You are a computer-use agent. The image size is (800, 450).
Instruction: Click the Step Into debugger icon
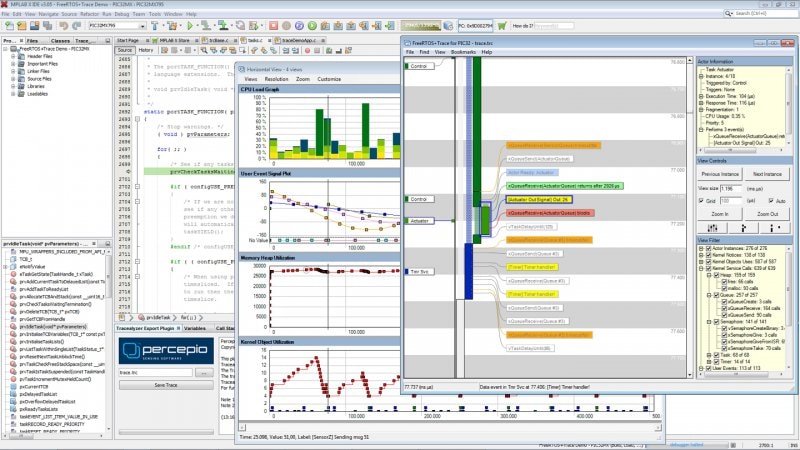(338, 26)
